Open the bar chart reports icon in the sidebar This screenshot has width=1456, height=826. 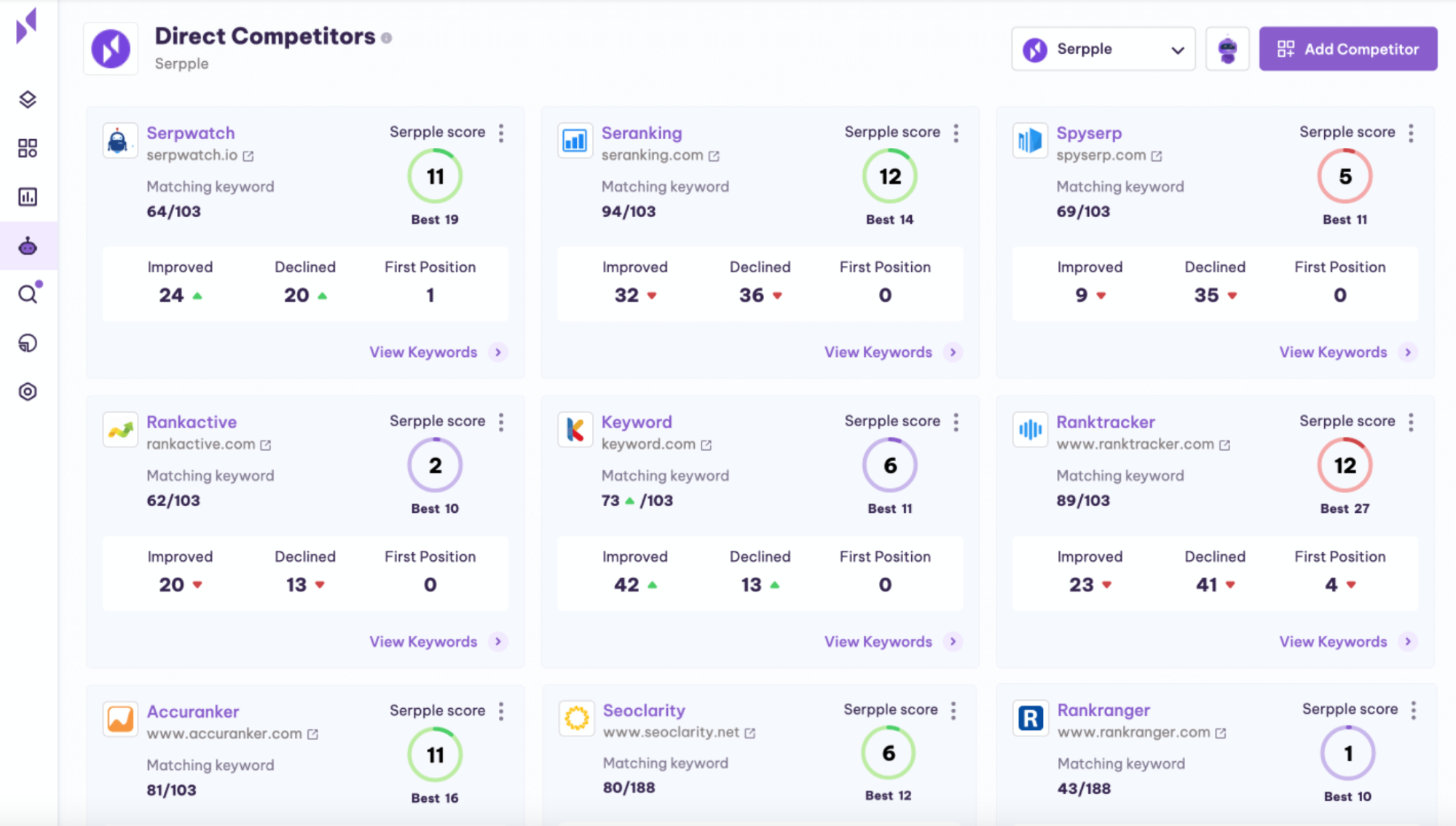point(28,197)
